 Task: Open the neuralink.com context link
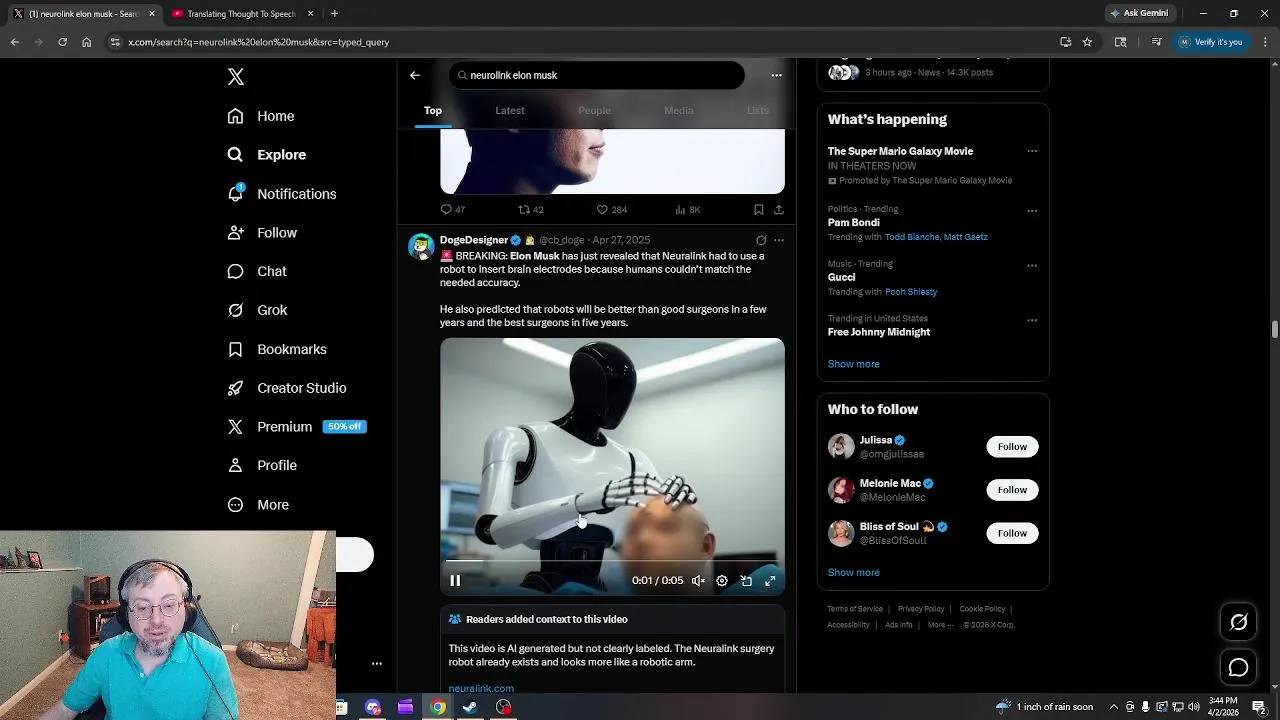(481, 688)
